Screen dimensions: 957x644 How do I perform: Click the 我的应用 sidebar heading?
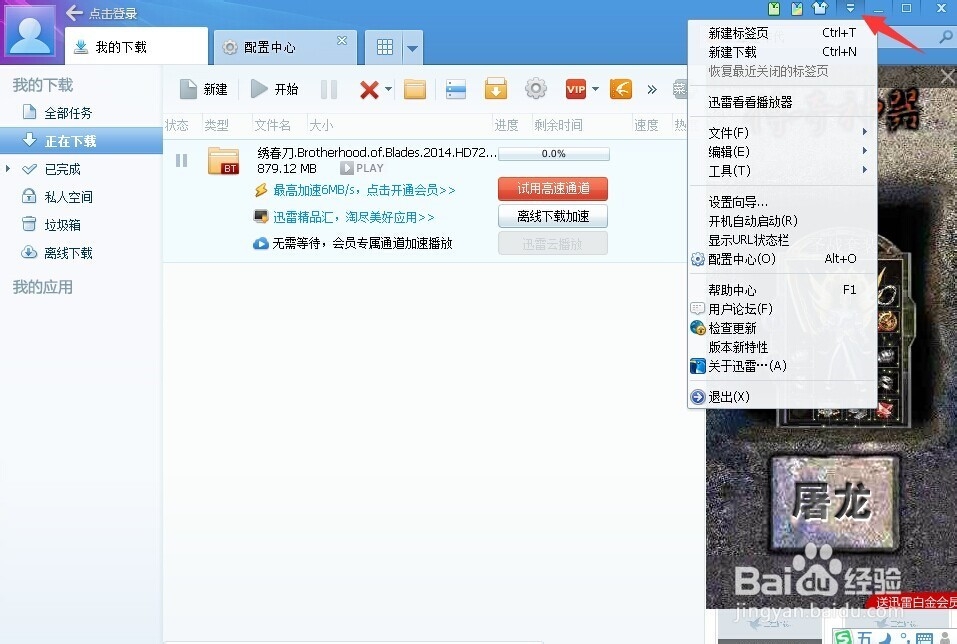pos(43,287)
